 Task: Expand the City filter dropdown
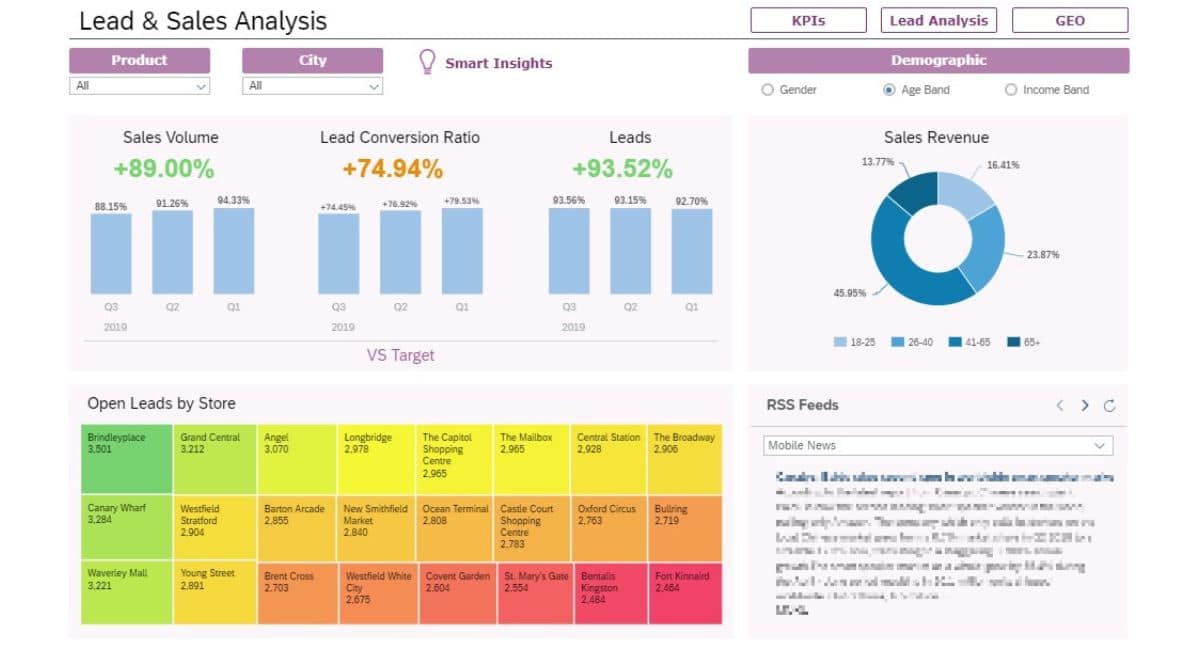pyautogui.click(x=312, y=86)
